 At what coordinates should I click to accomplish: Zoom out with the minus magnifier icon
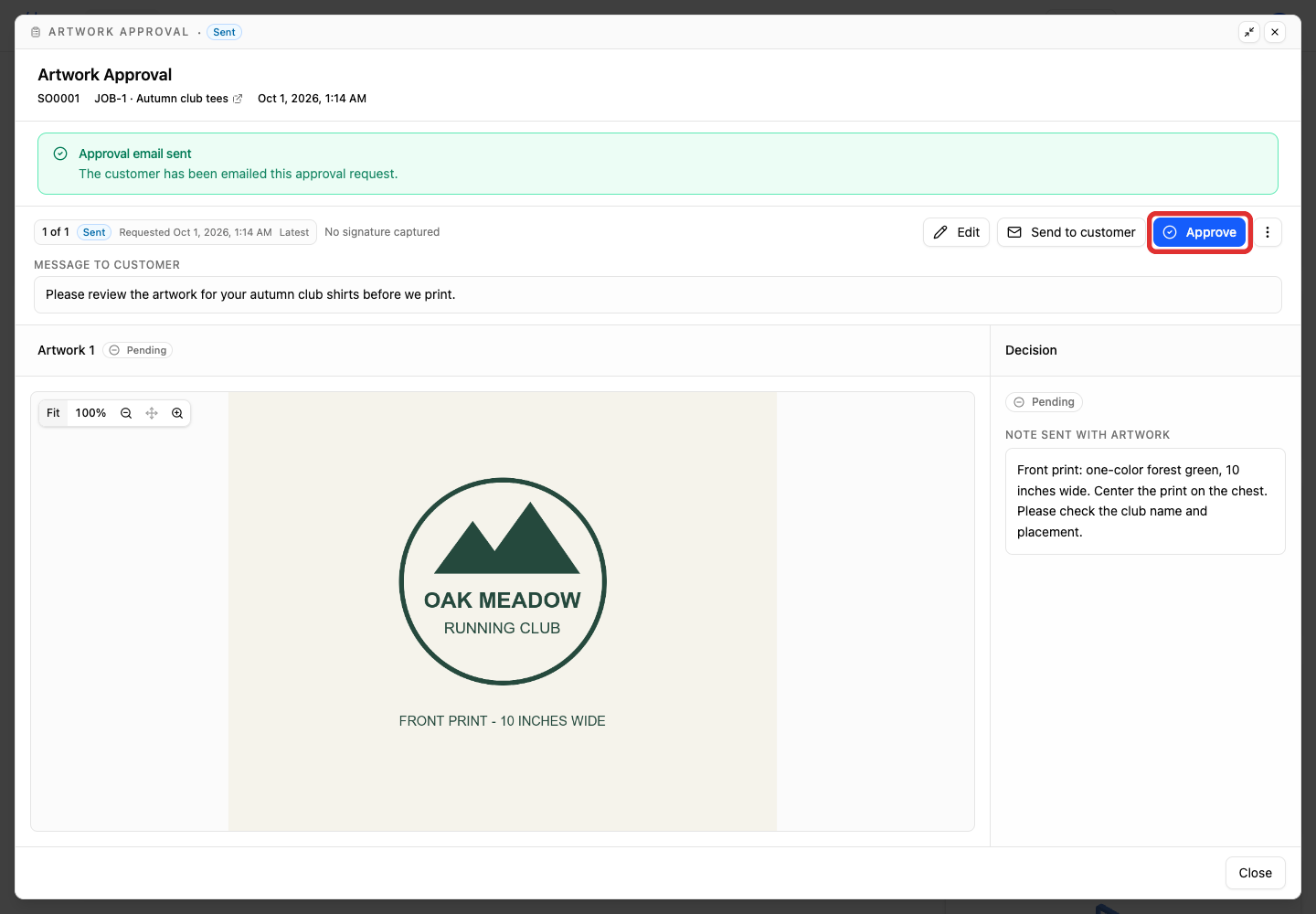[x=126, y=413]
